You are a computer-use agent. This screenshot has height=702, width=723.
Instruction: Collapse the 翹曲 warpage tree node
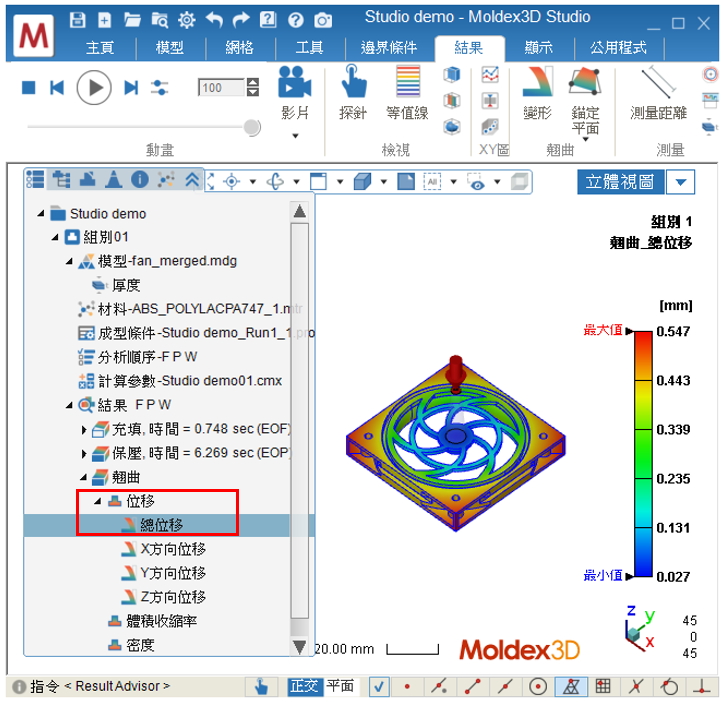click(84, 477)
